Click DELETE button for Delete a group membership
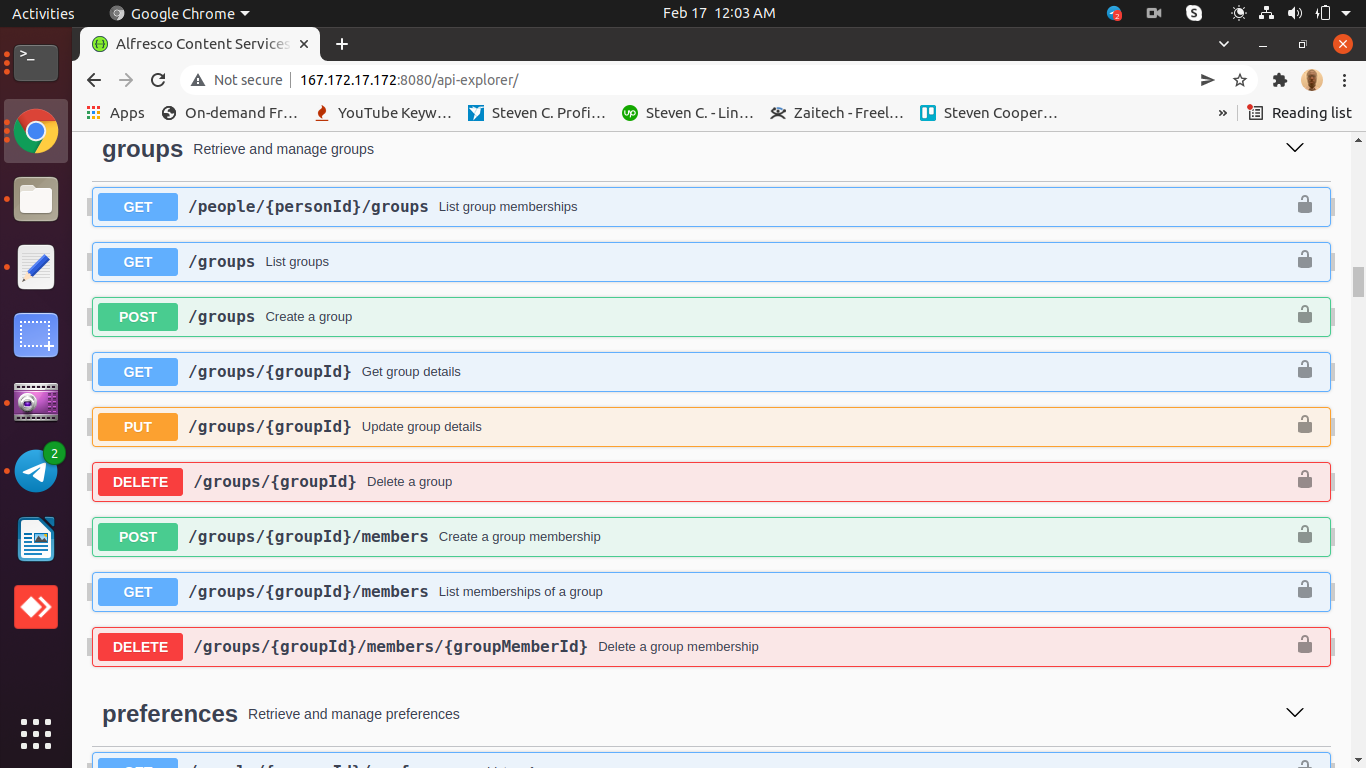The height and width of the screenshot is (768, 1366). click(x=140, y=647)
